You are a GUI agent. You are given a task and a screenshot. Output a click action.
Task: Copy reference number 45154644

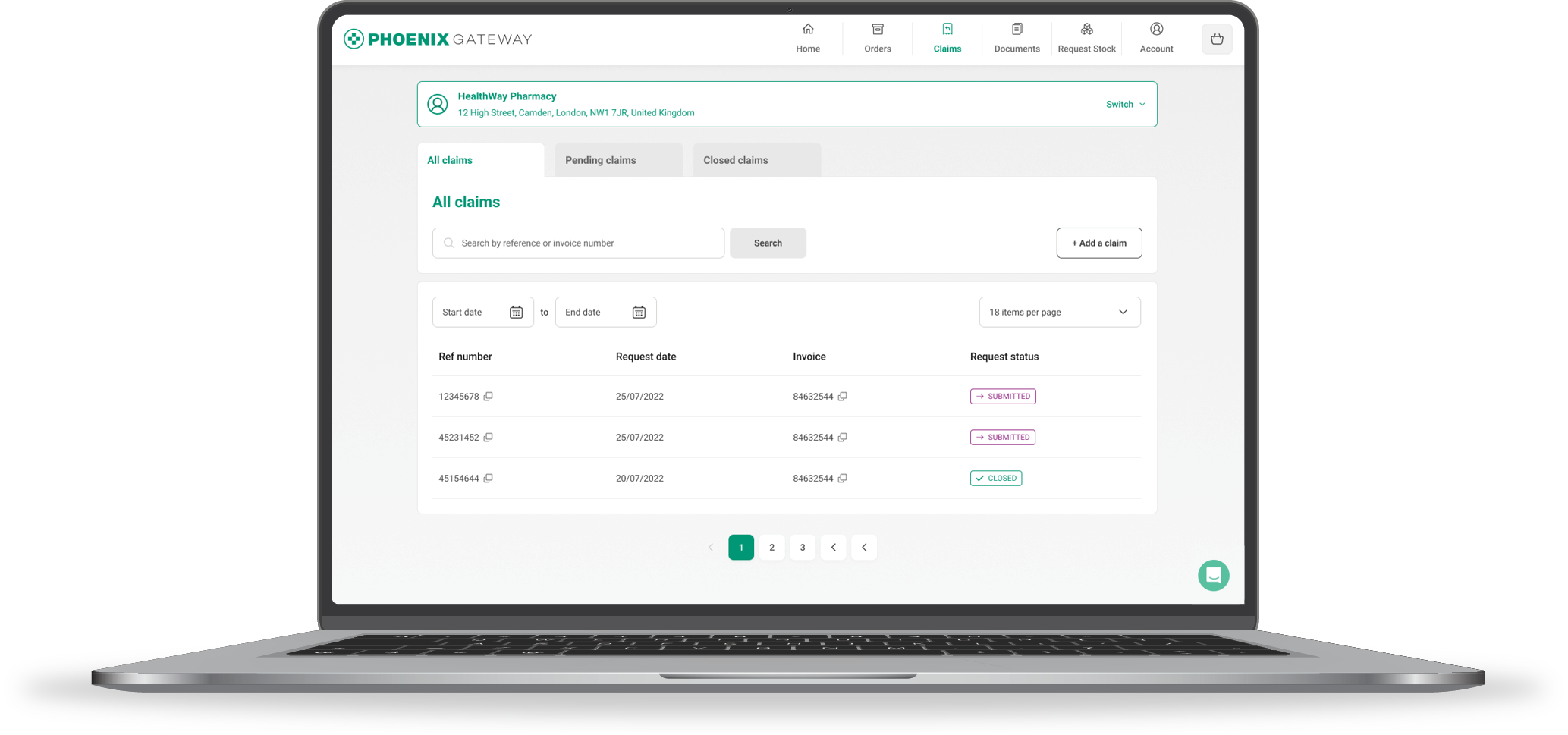(x=488, y=478)
